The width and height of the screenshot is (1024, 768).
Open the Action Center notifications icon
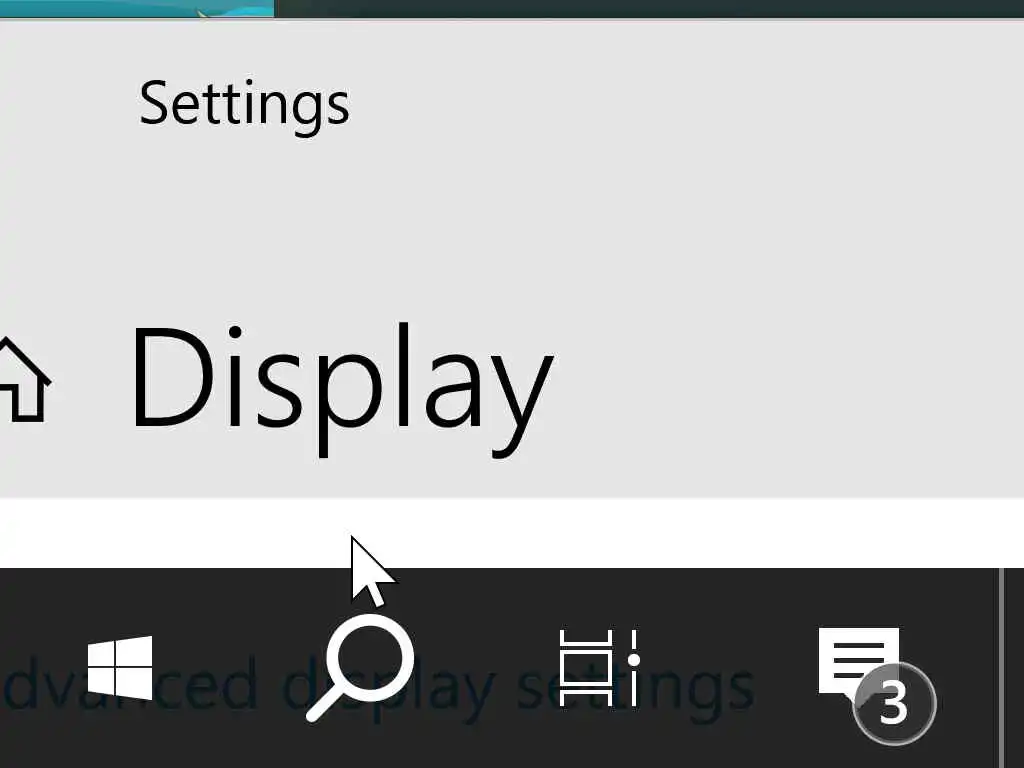point(859,663)
